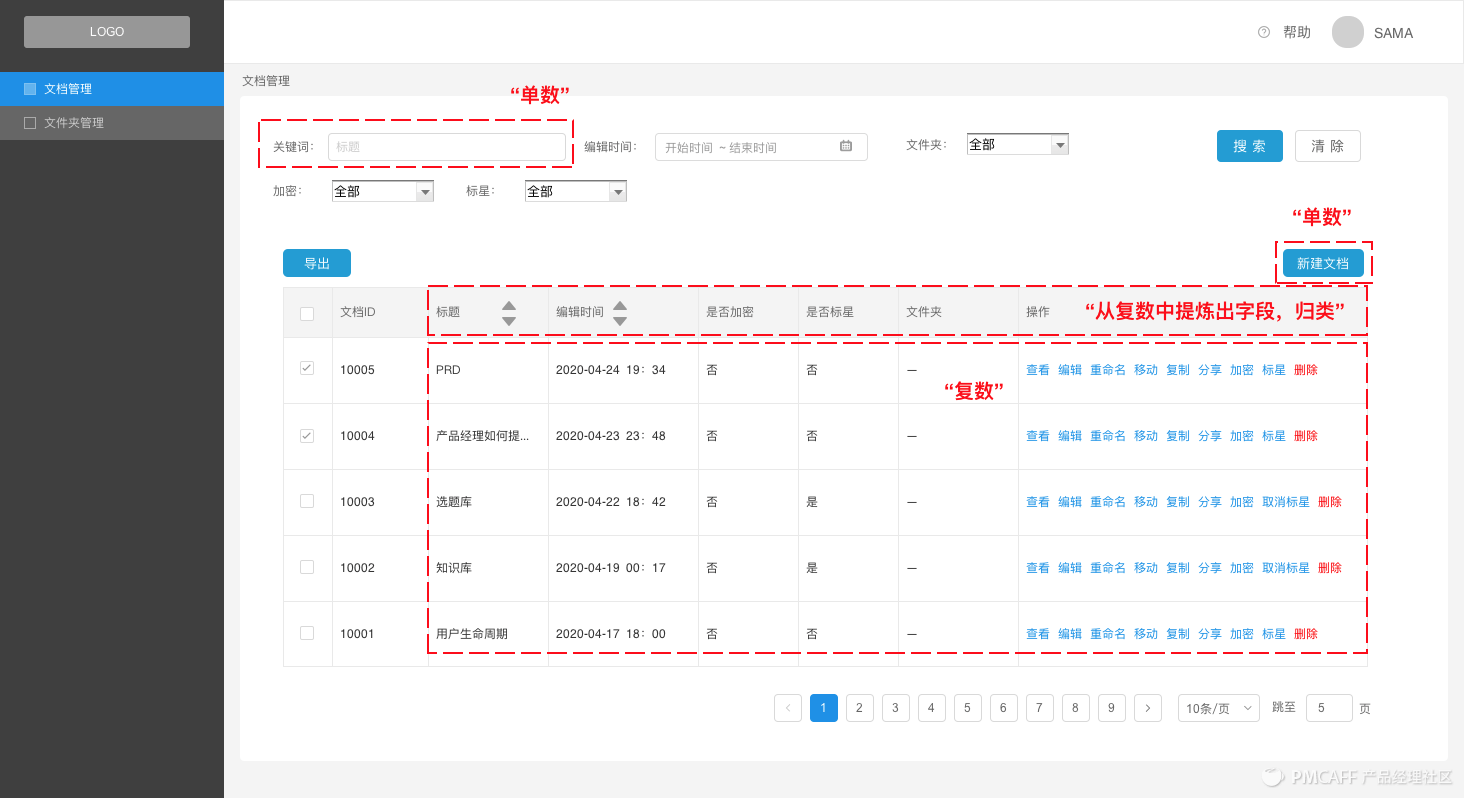Image resolution: width=1464 pixels, height=798 pixels.
Task: Click 编辑 for document 10001
Action: [1070, 634]
